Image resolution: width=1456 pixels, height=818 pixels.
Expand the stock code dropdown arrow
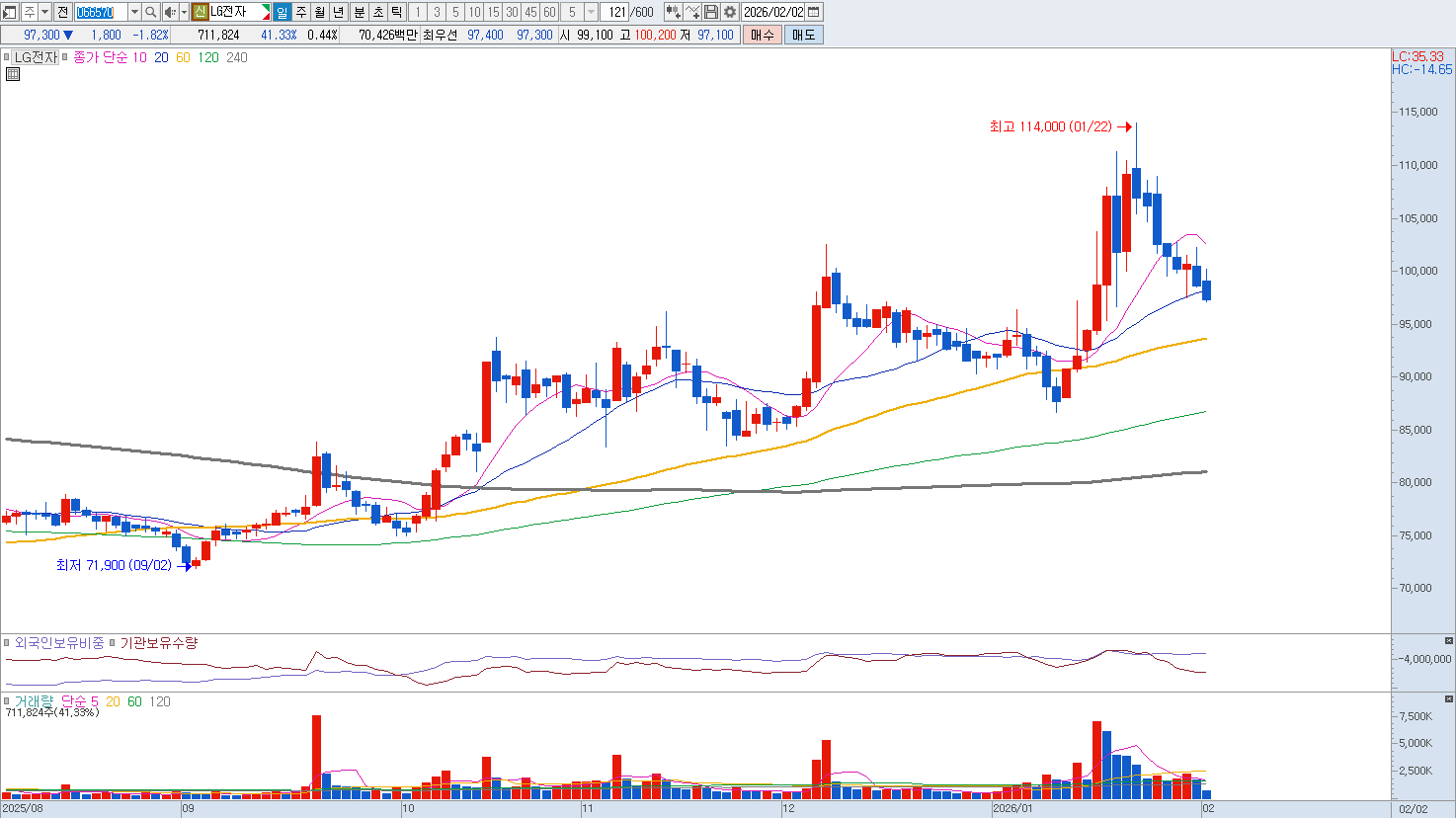coord(134,12)
